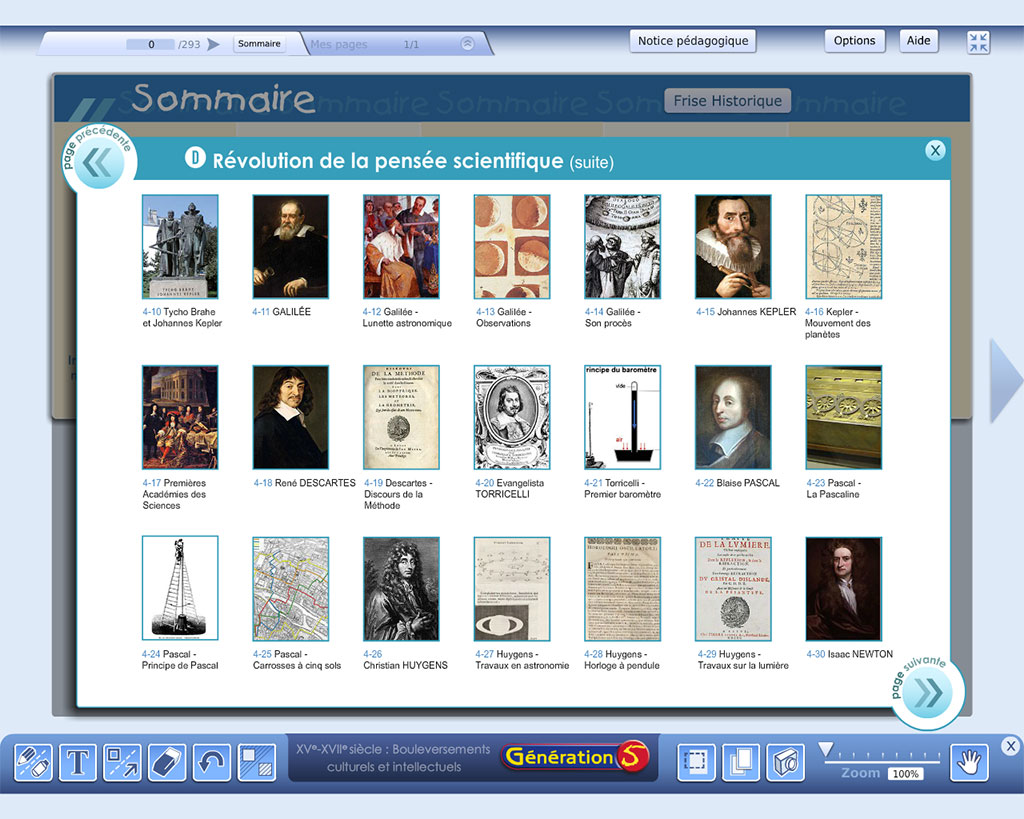Select the eraser tool
Image resolution: width=1024 pixels, height=819 pixels.
(x=167, y=763)
